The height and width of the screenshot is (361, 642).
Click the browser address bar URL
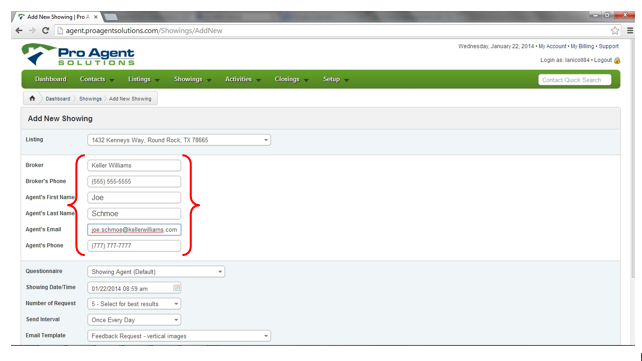144,31
